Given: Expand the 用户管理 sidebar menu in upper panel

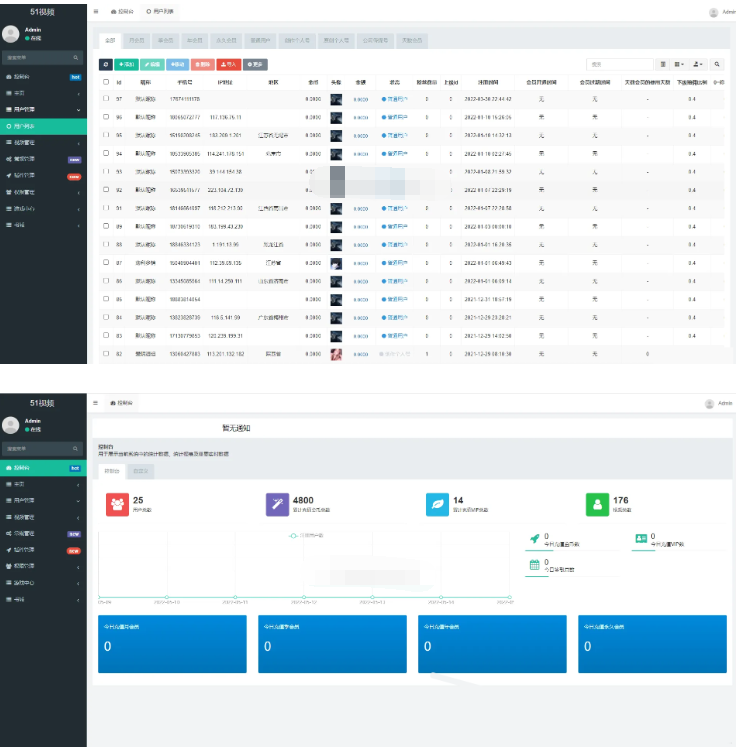Looking at the screenshot, I should 42,108.
